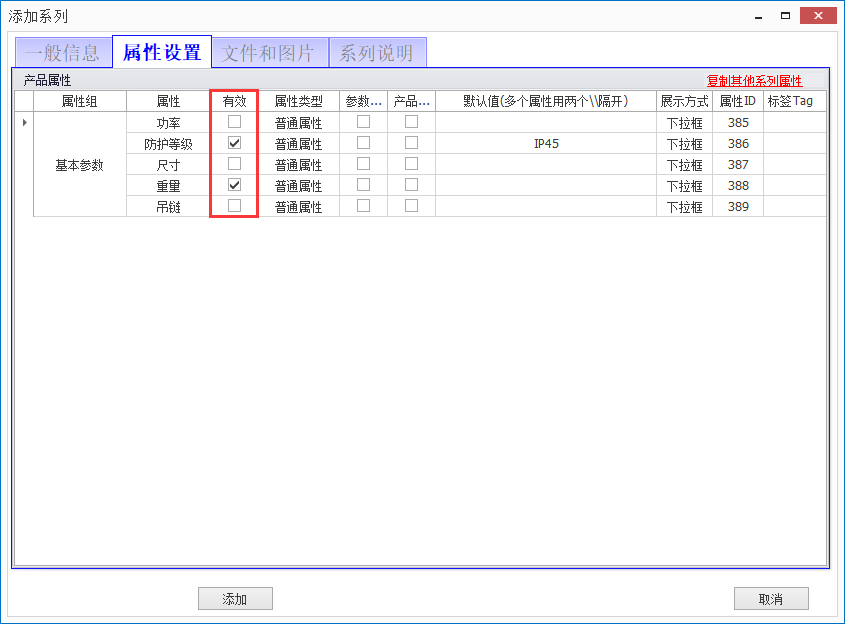Screen dimensions: 845x624
Task: Enable 有效 checkbox for 尺寸
Action: pyautogui.click(x=234, y=164)
